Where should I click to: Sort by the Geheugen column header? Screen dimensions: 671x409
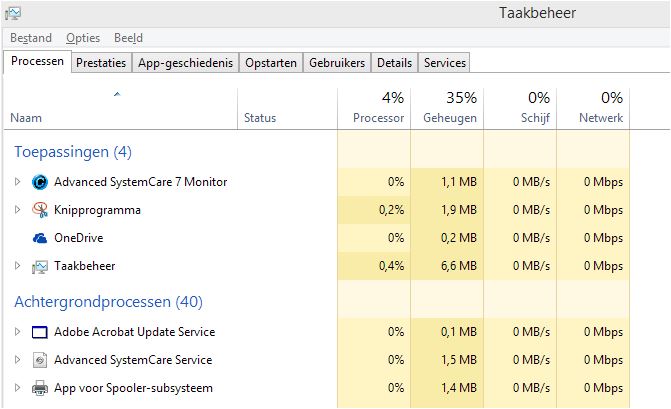448,108
